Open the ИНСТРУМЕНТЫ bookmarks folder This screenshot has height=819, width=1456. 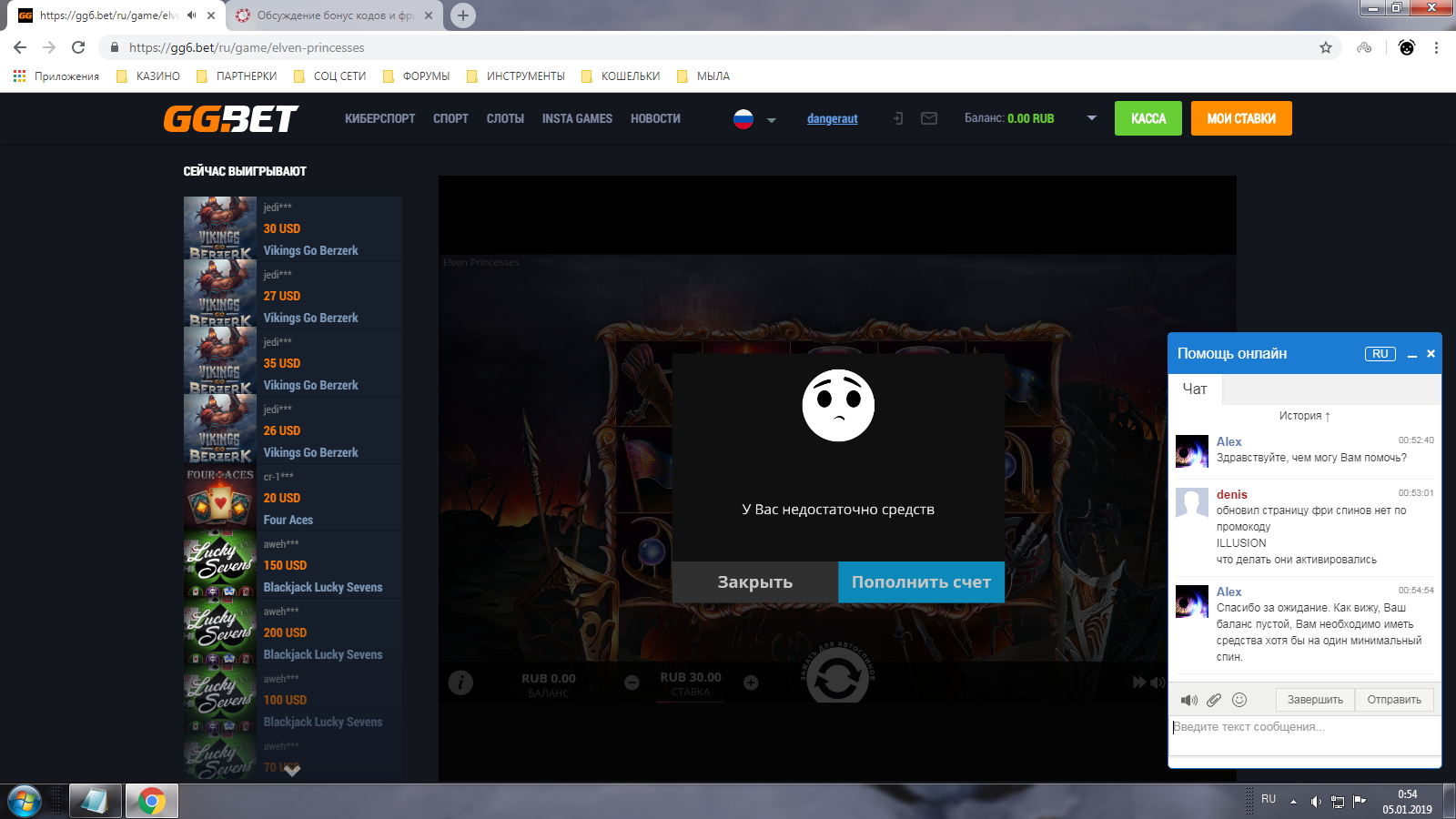click(515, 76)
